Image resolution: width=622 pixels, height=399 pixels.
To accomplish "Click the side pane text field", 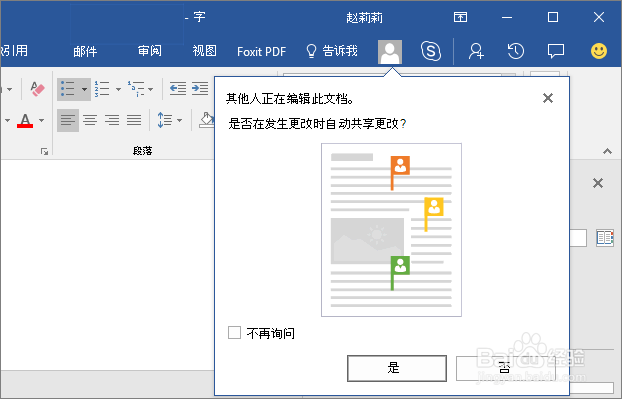I will [578, 238].
